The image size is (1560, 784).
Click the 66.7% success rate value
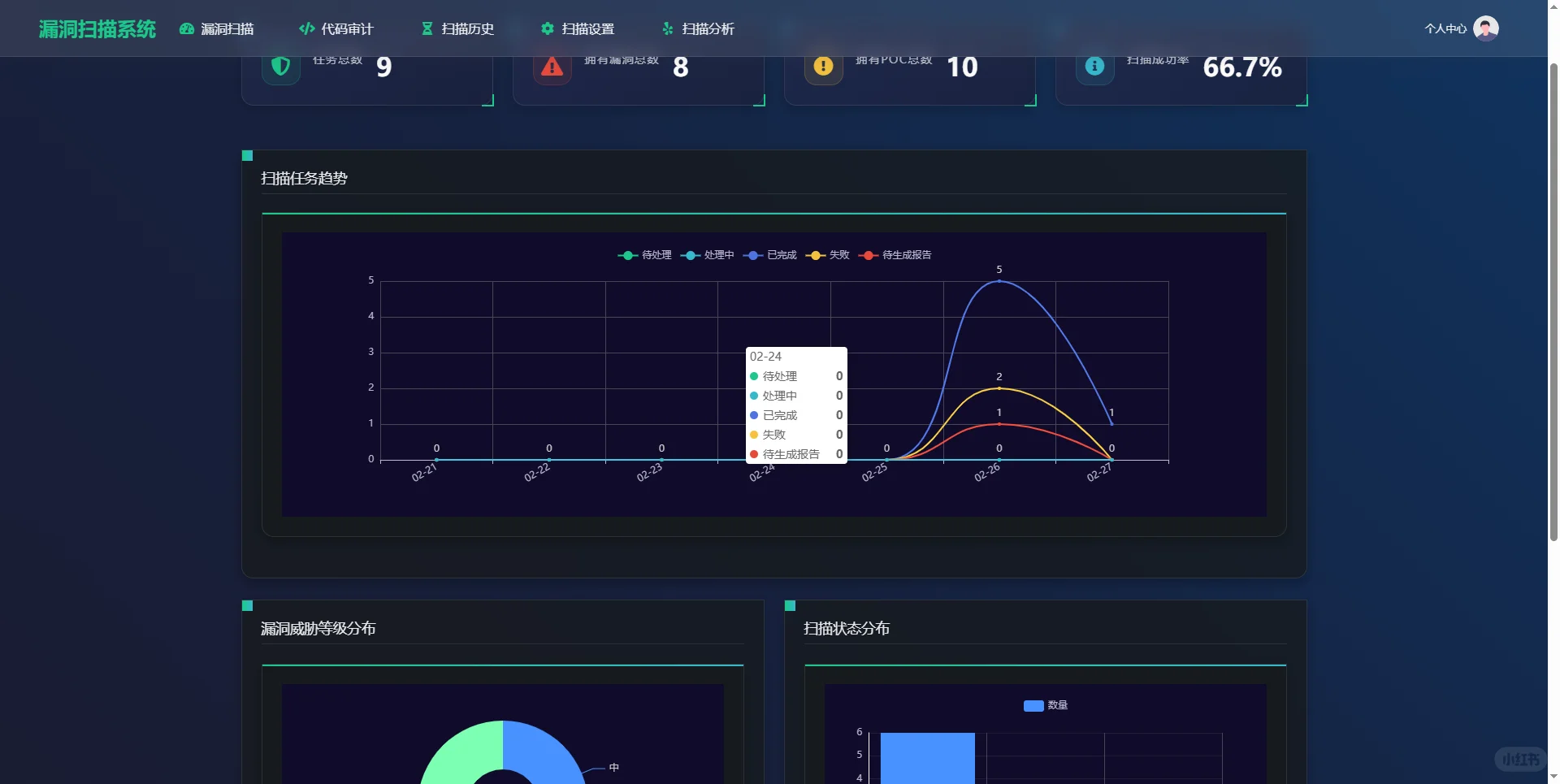1242,67
